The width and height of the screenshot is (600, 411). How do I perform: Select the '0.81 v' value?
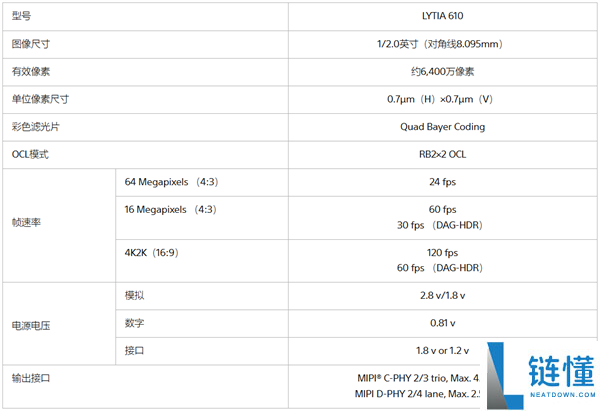442,323
